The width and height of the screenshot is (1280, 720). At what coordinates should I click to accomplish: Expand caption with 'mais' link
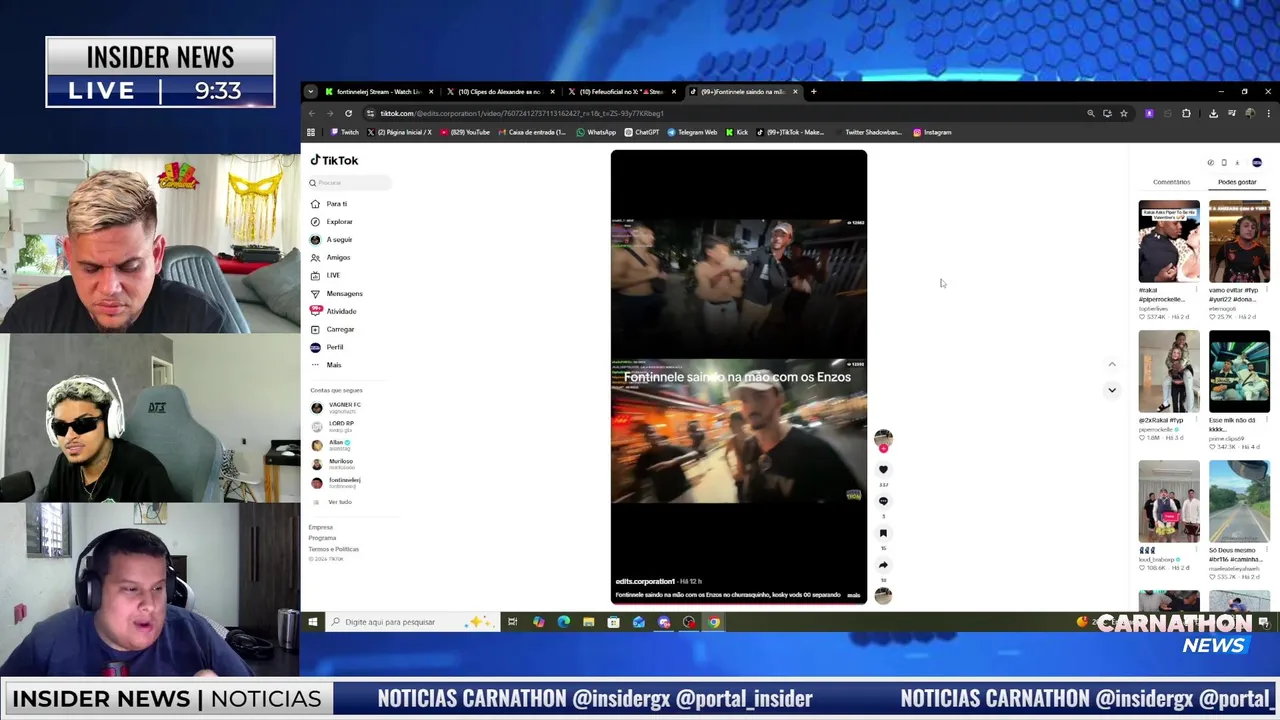[854, 595]
